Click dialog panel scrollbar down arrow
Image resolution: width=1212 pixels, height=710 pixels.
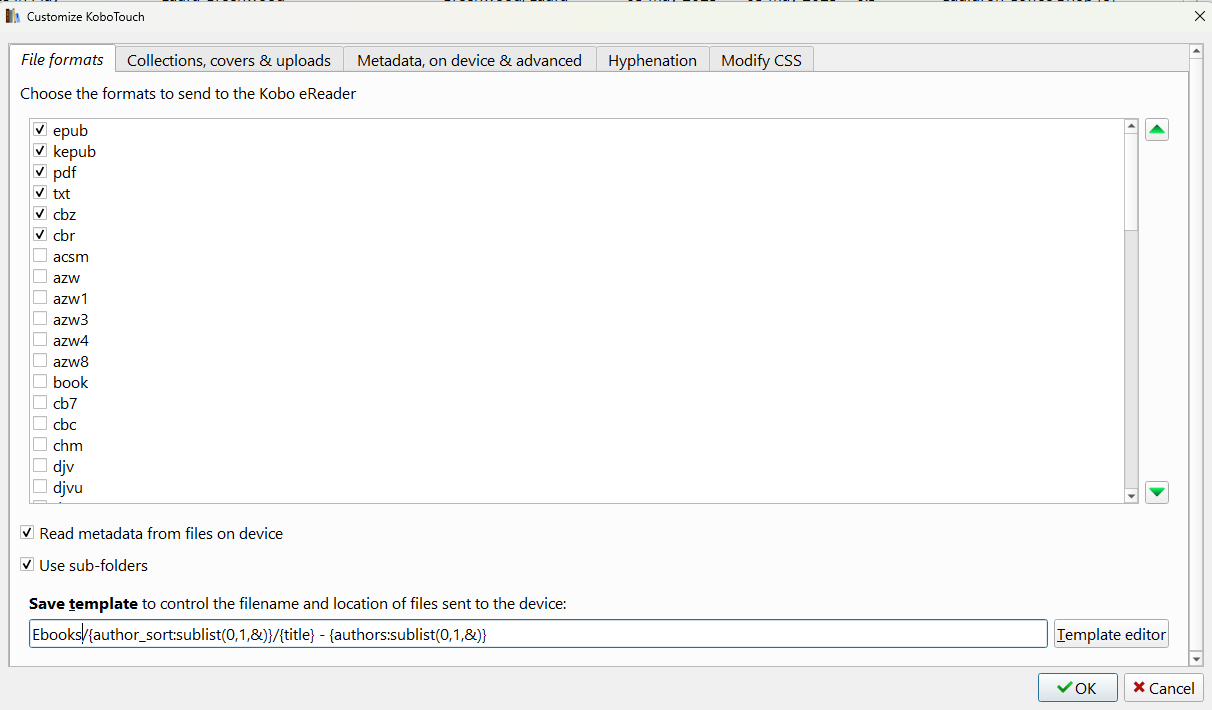tap(1195, 659)
